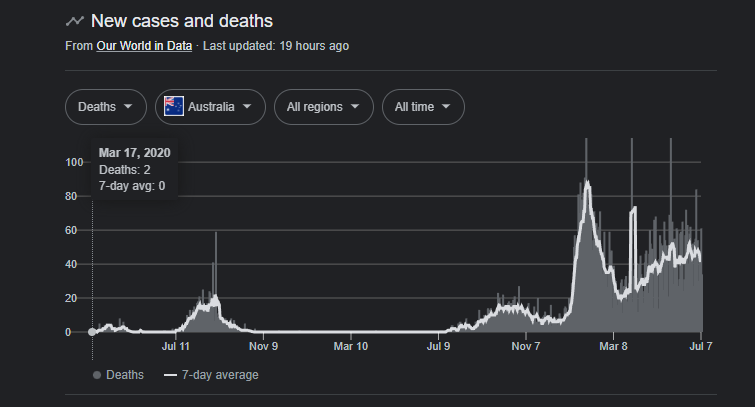Click the Nov 7 axis label
This screenshot has height=407, width=755.
click(x=525, y=347)
